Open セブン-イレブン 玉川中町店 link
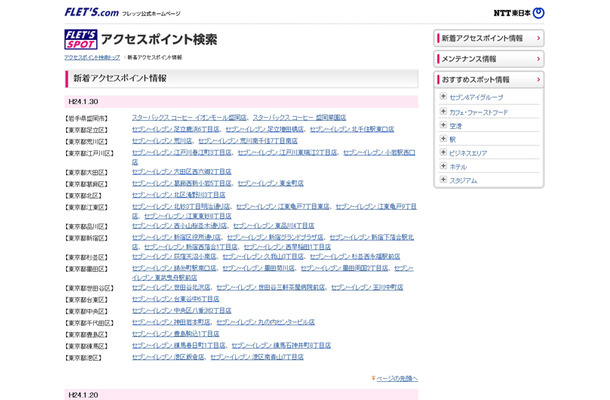 (x=367, y=288)
